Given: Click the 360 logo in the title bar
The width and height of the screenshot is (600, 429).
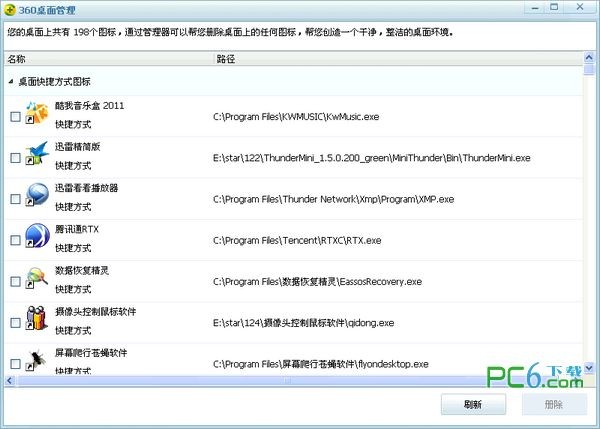Looking at the screenshot, I should coord(10,10).
